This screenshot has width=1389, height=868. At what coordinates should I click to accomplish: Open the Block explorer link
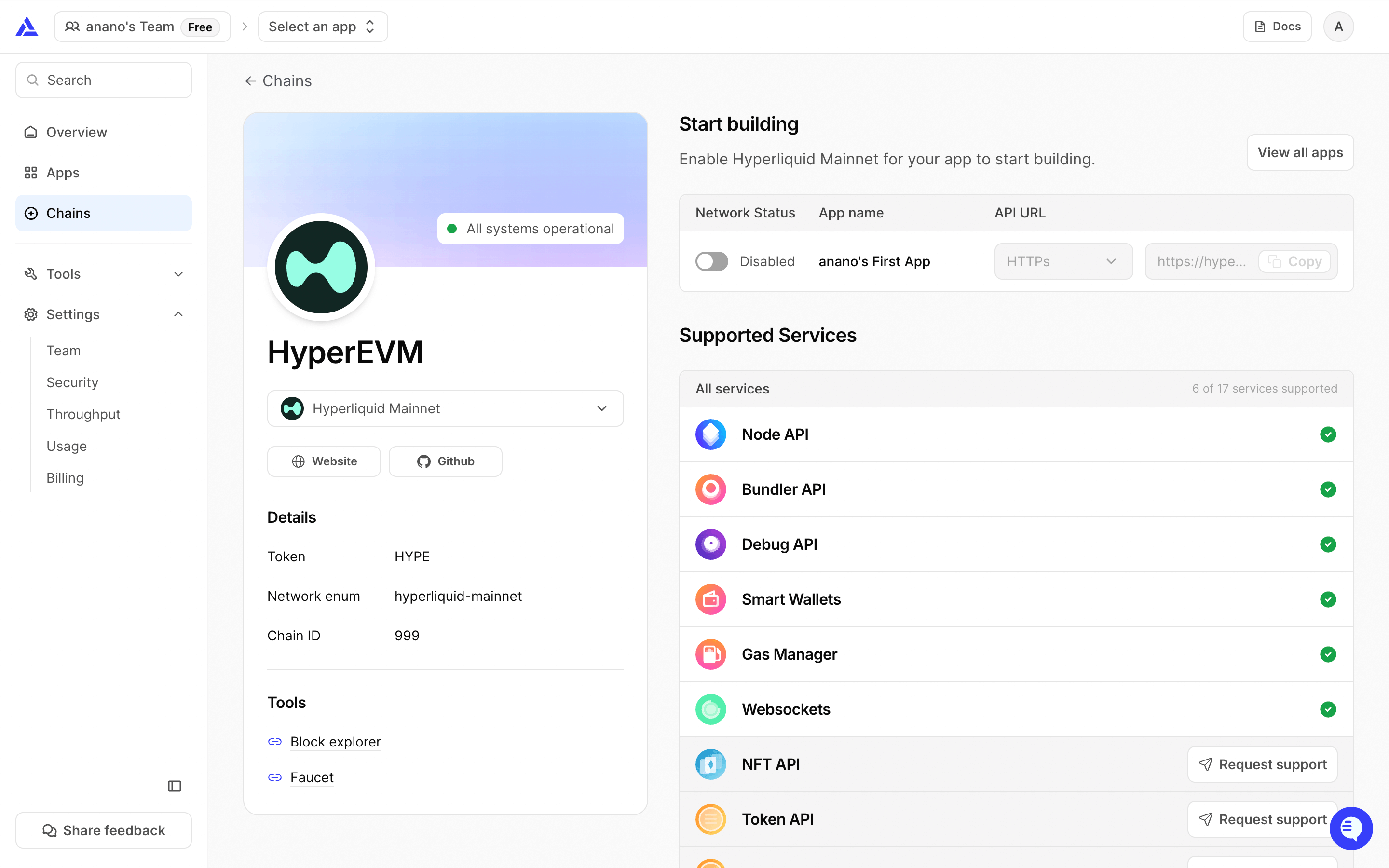tap(335, 742)
